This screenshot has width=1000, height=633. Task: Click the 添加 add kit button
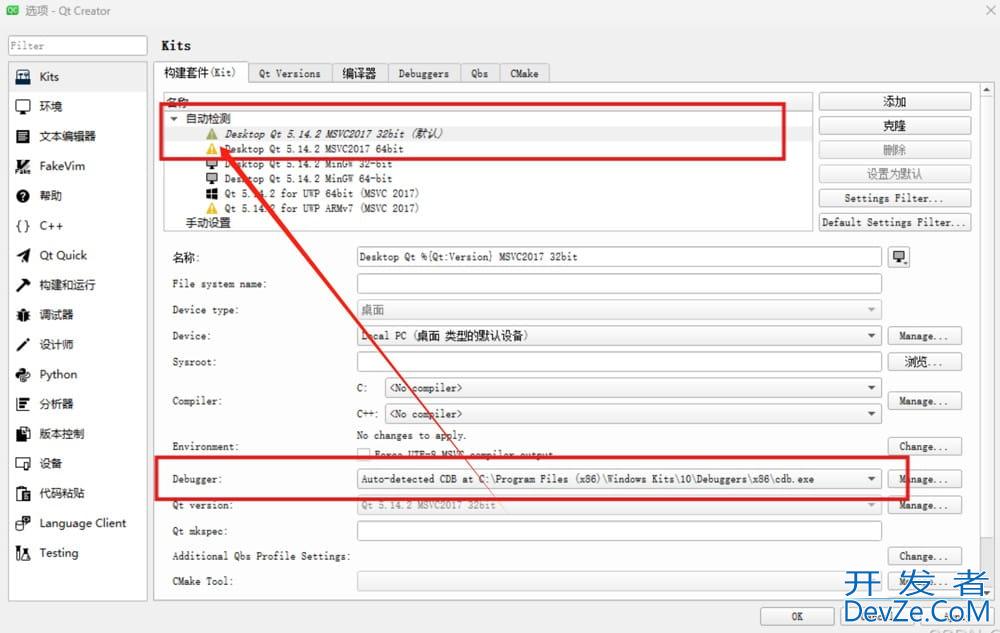click(895, 101)
